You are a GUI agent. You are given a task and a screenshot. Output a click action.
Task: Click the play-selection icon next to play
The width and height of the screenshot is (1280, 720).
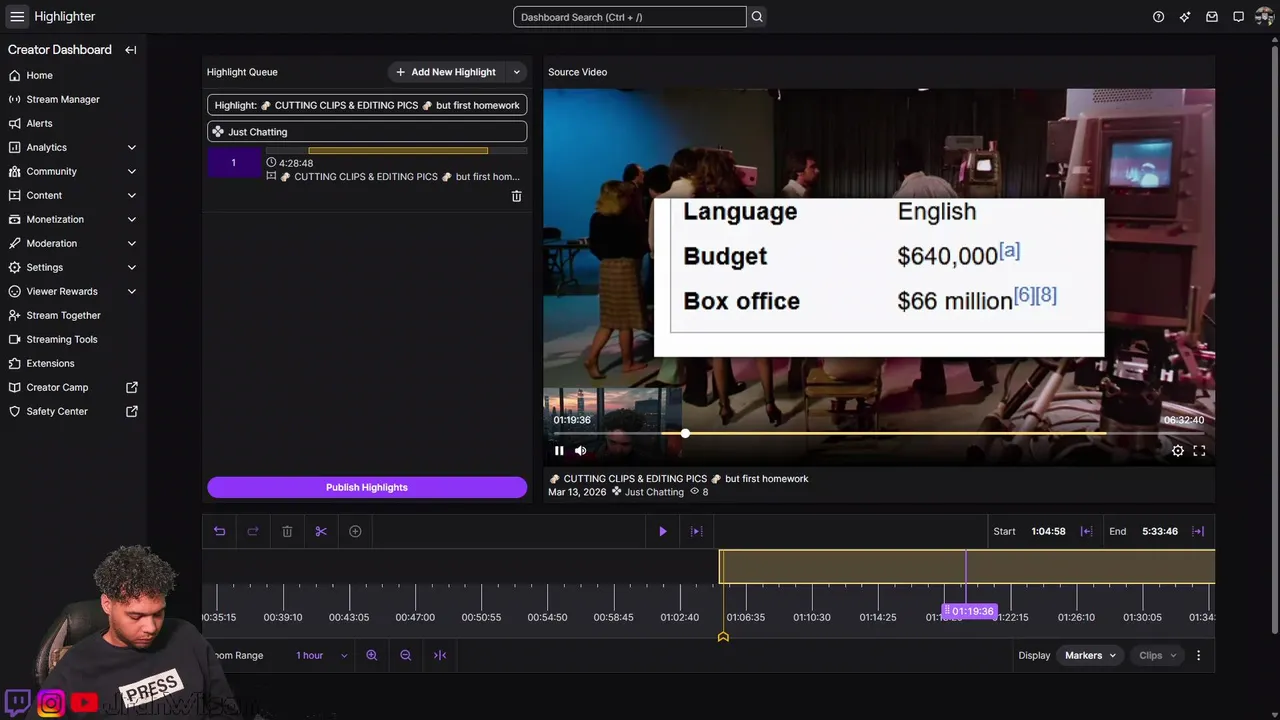click(x=697, y=531)
